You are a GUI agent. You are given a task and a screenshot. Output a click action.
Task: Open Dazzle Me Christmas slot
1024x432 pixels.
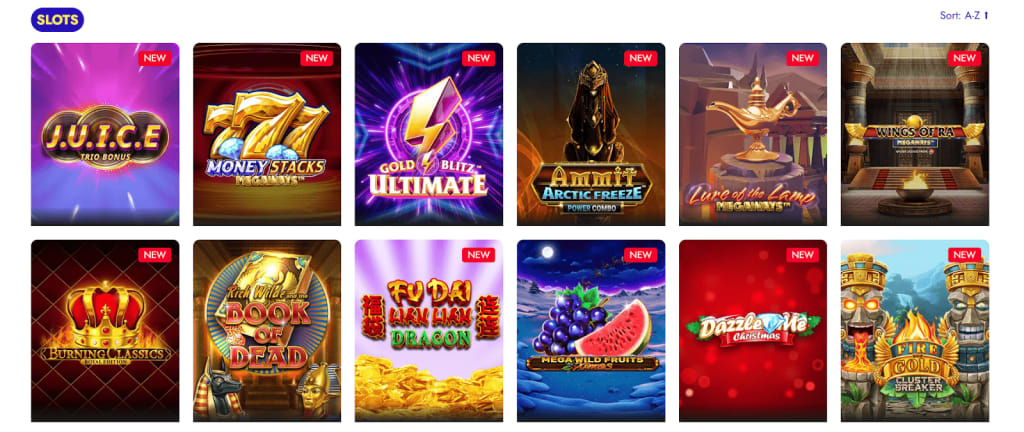(x=753, y=331)
